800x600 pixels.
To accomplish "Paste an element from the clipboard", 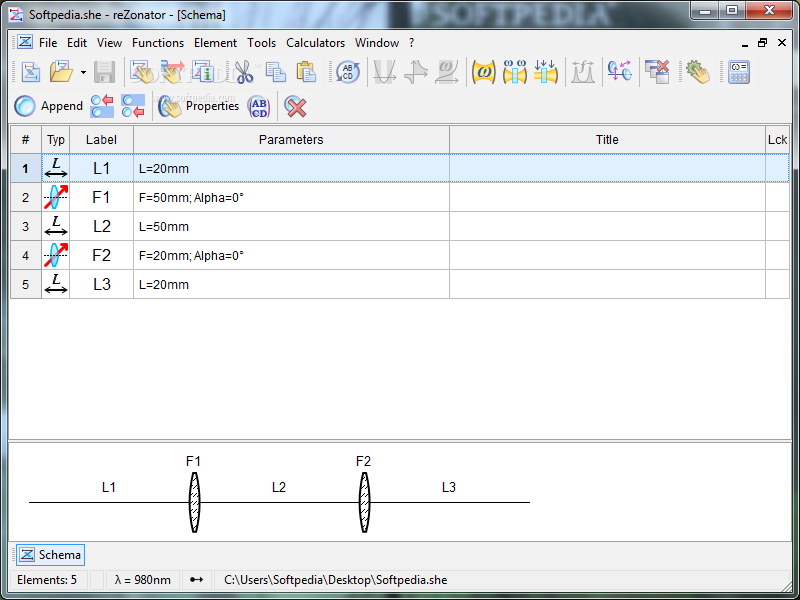I will tap(307, 72).
